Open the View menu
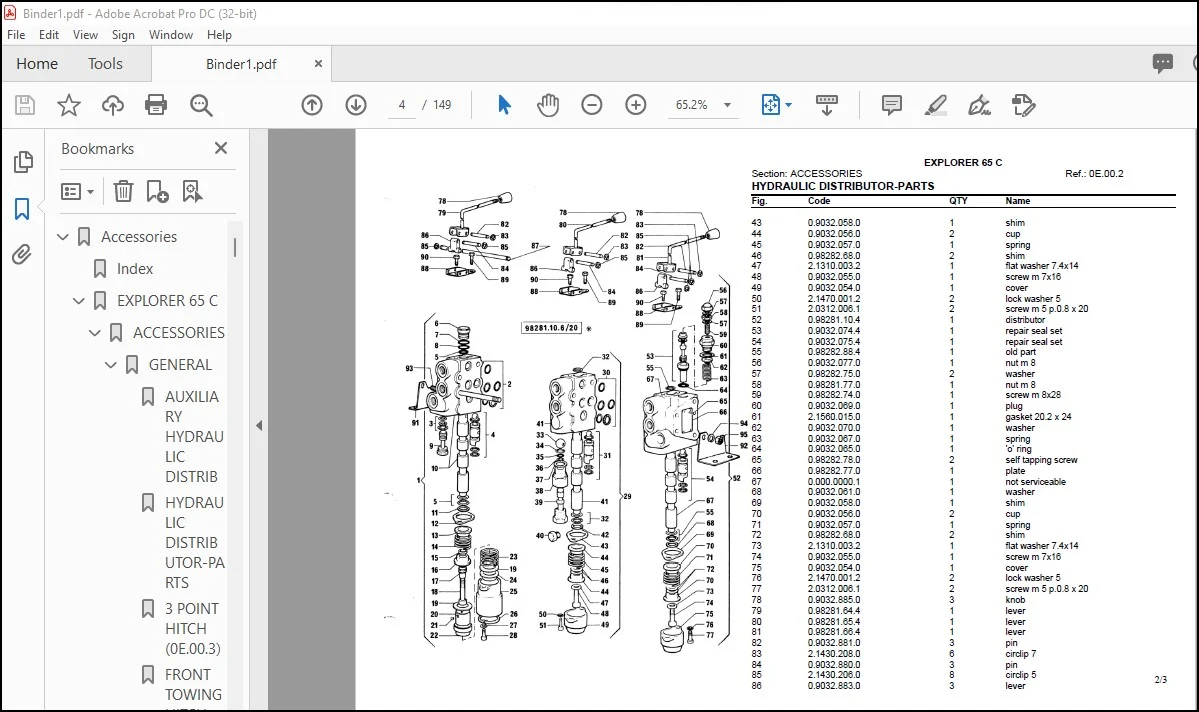 pos(85,35)
